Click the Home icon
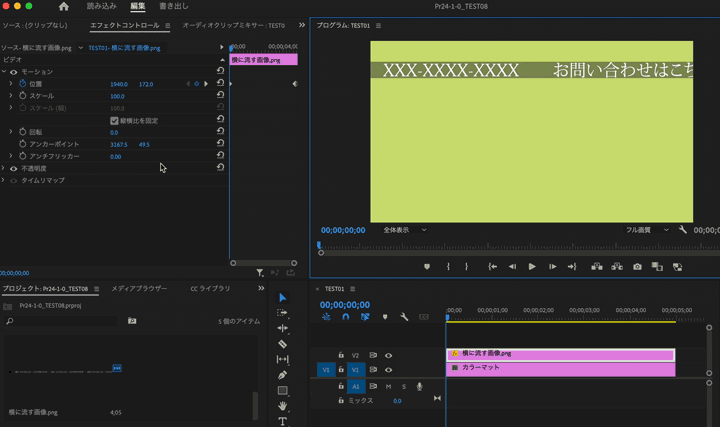This screenshot has height=427, width=720. 64,6
